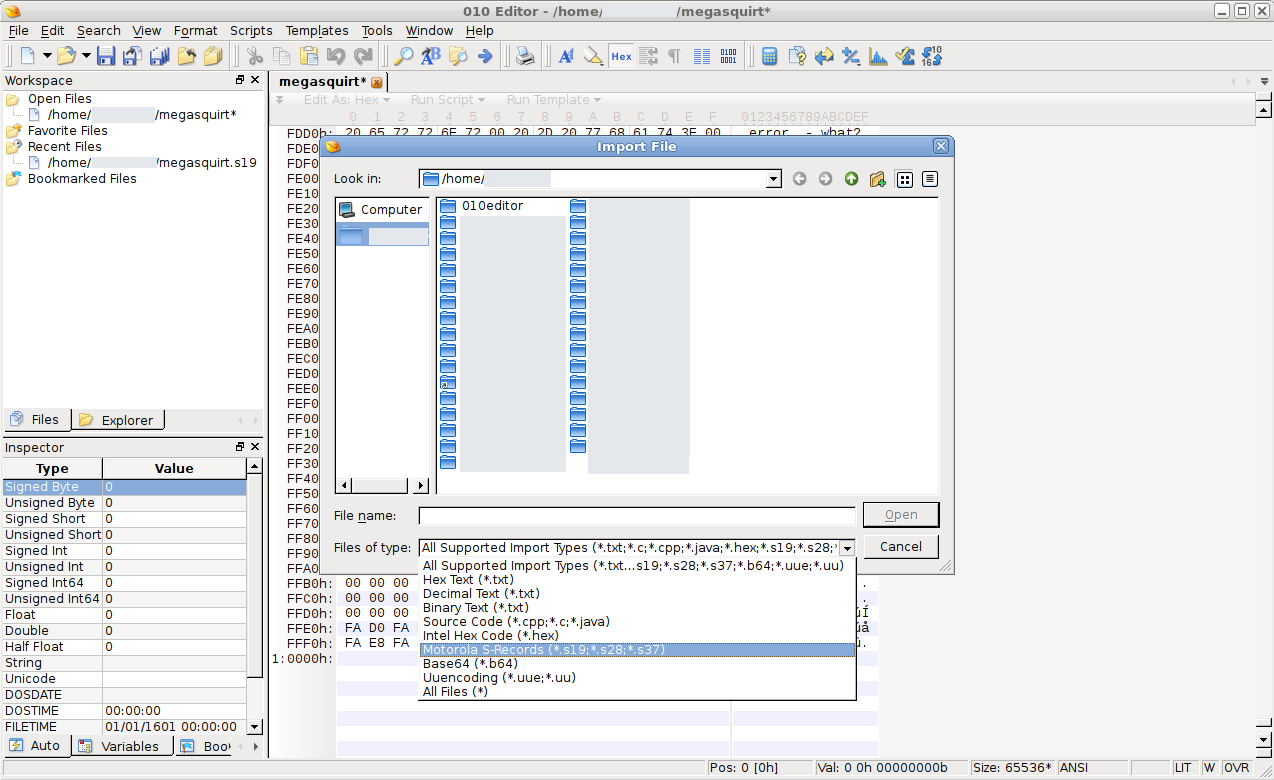Image resolution: width=1274 pixels, height=780 pixels.
Task: Collapse the Files of type dropdown
Action: pos(847,548)
